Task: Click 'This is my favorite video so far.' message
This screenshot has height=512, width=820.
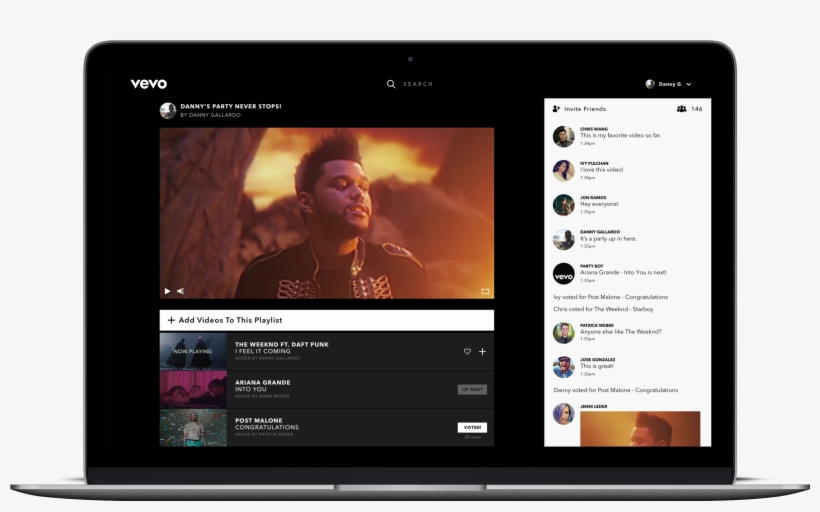Action: (x=620, y=135)
